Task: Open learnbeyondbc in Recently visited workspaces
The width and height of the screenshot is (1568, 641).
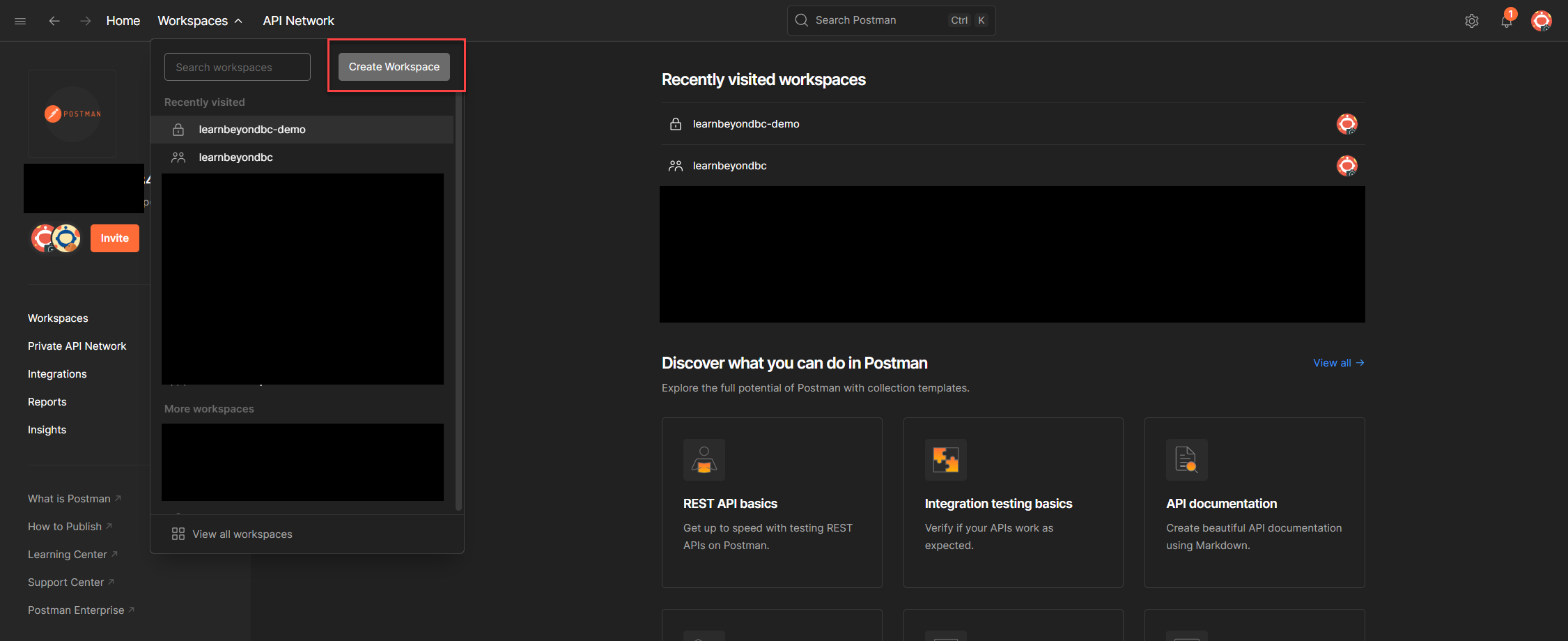Action: coord(1013,166)
